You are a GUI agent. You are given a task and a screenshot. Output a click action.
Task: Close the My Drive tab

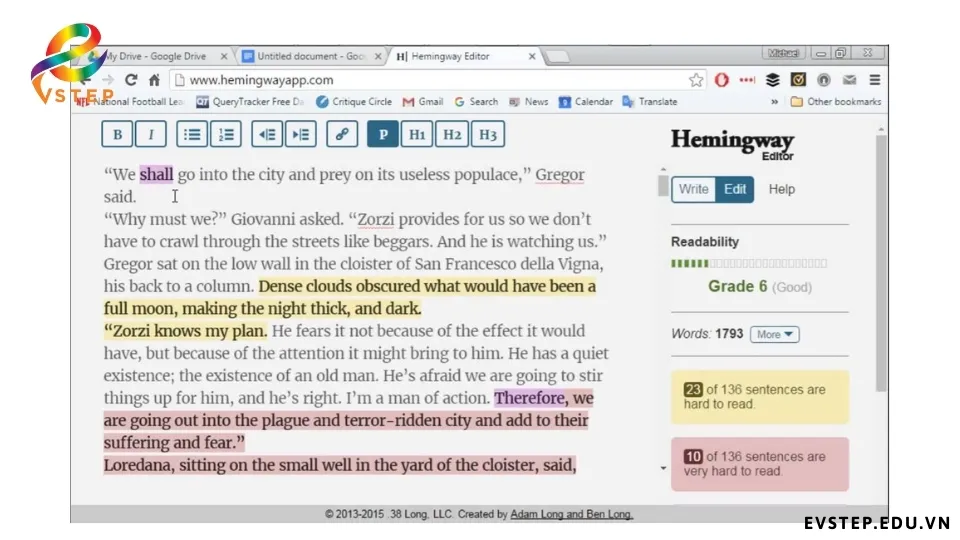224,56
